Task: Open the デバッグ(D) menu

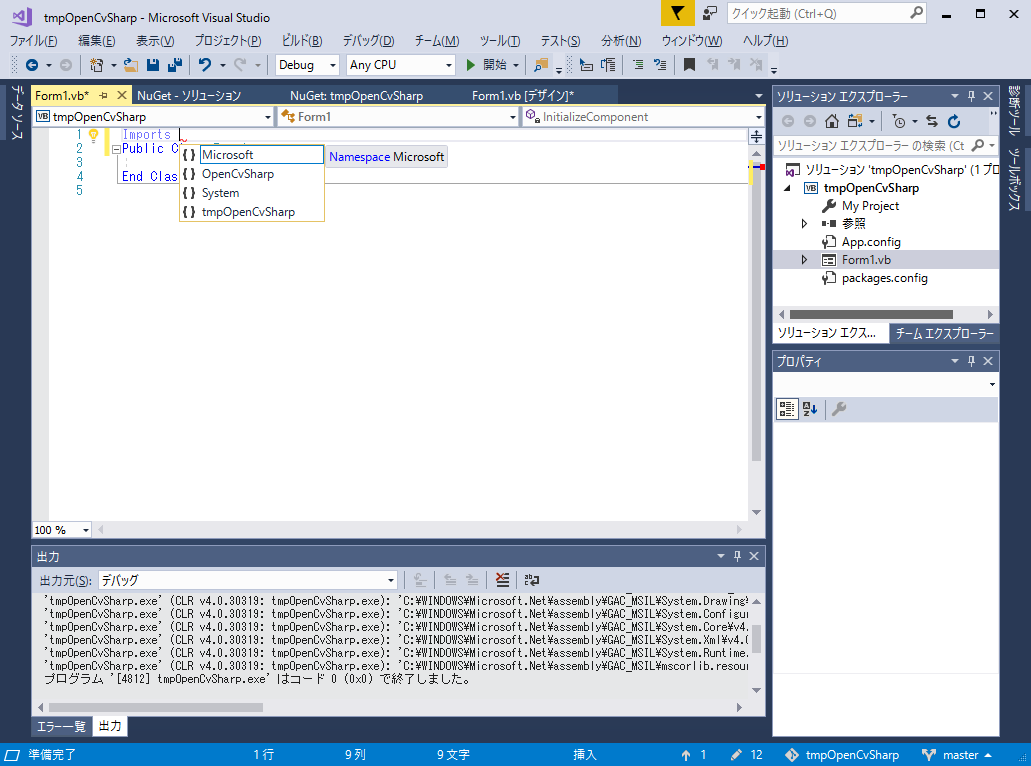Action: click(x=368, y=41)
